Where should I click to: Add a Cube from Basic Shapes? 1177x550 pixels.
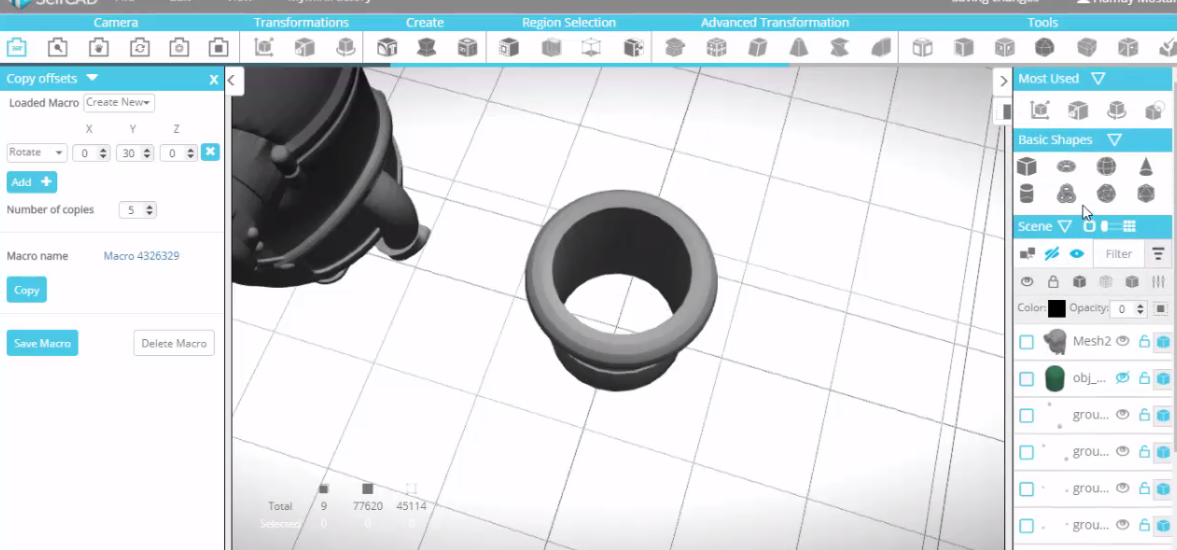1026,166
